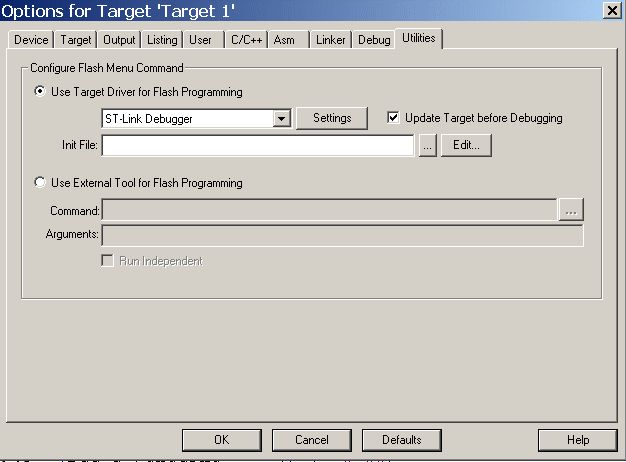The width and height of the screenshot is (626, 462).
Task: Restore settings with the Defaults button
Action: coord(402,440)
